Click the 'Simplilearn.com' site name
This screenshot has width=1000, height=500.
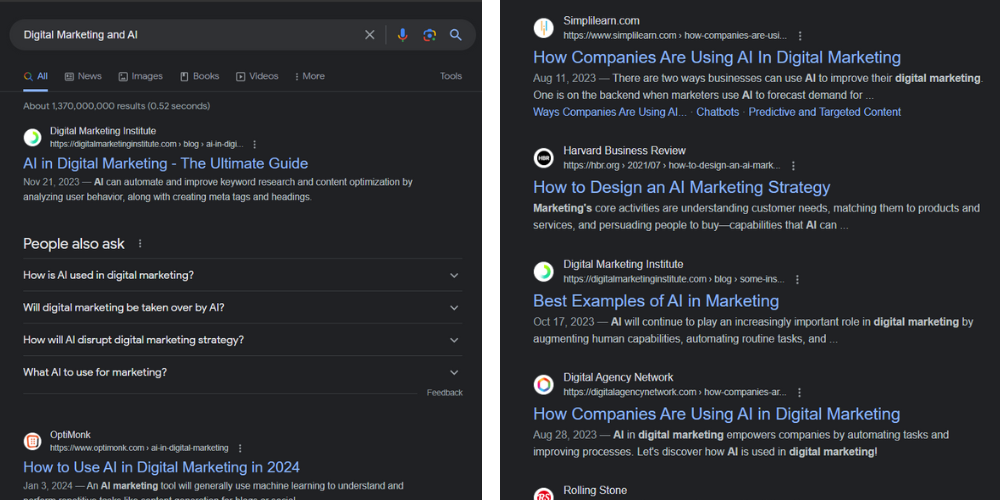tap(601, 20)
